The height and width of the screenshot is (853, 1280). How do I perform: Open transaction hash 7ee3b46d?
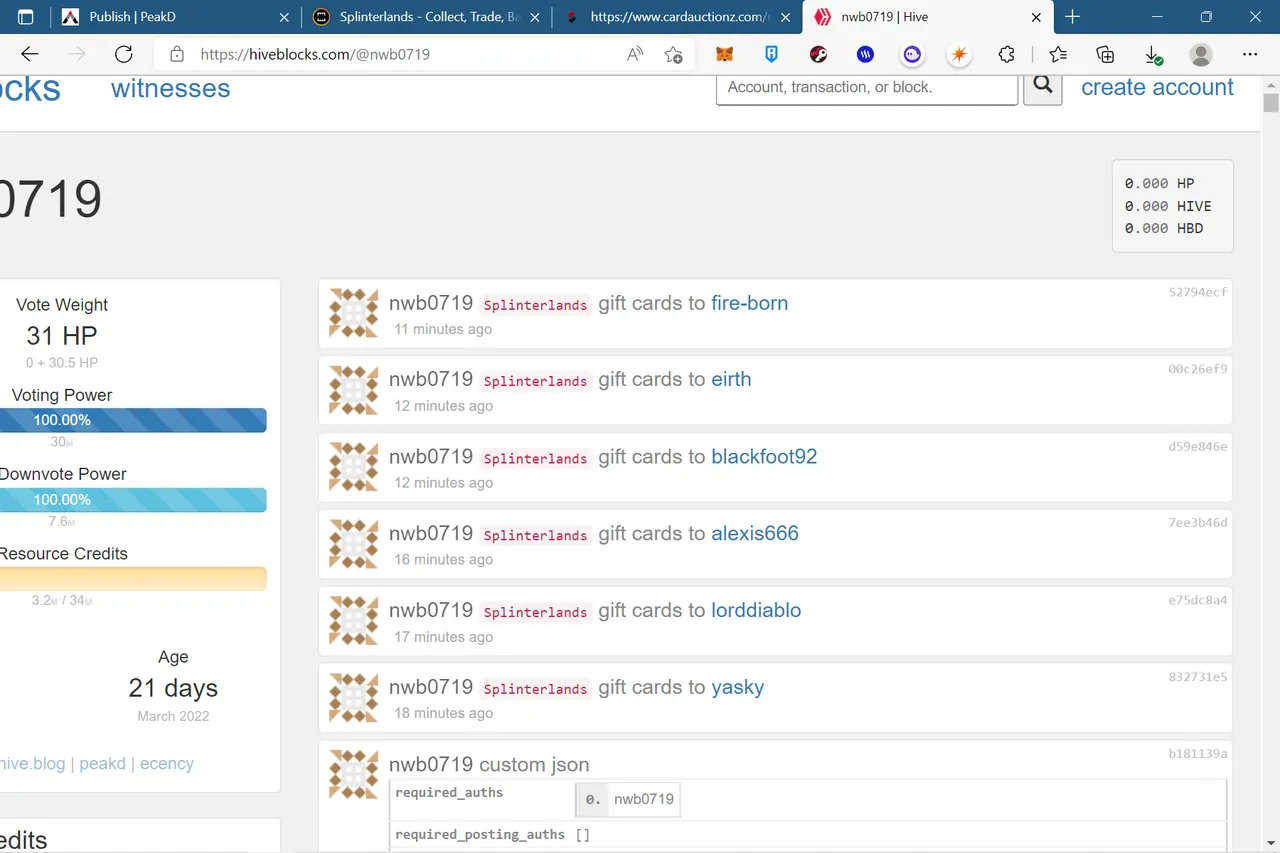click(1198, 522)
